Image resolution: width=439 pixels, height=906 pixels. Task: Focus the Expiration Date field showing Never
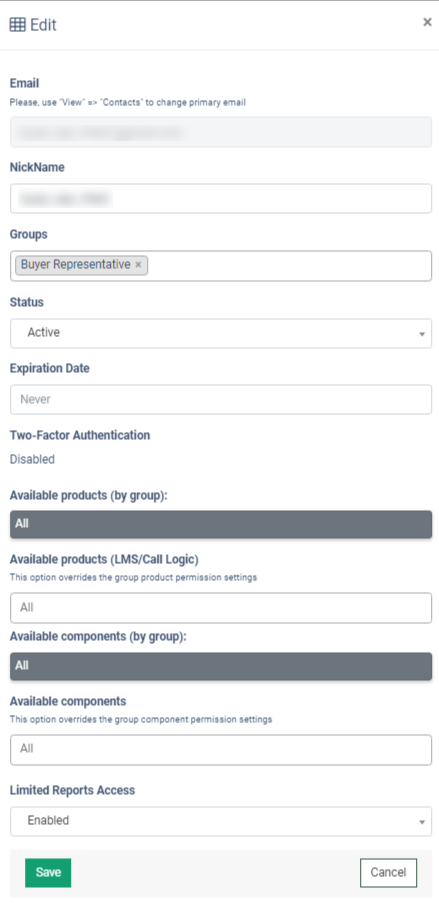tap(221, 399)
